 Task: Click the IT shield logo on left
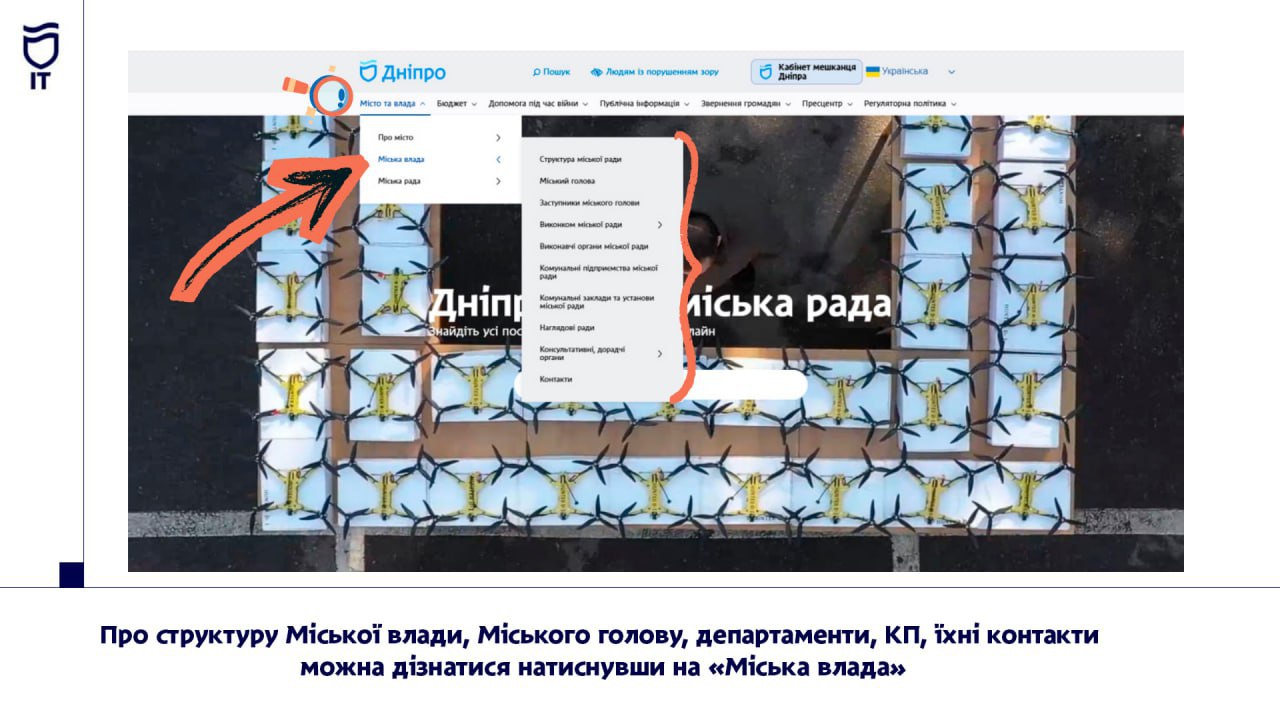pos(41,56)
